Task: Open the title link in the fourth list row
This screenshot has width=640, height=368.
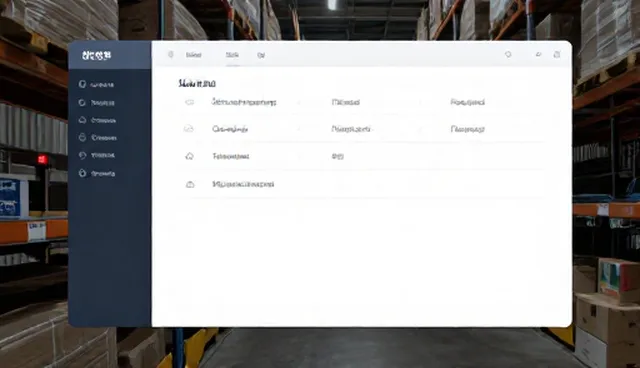Action: (x=243, y=184)
